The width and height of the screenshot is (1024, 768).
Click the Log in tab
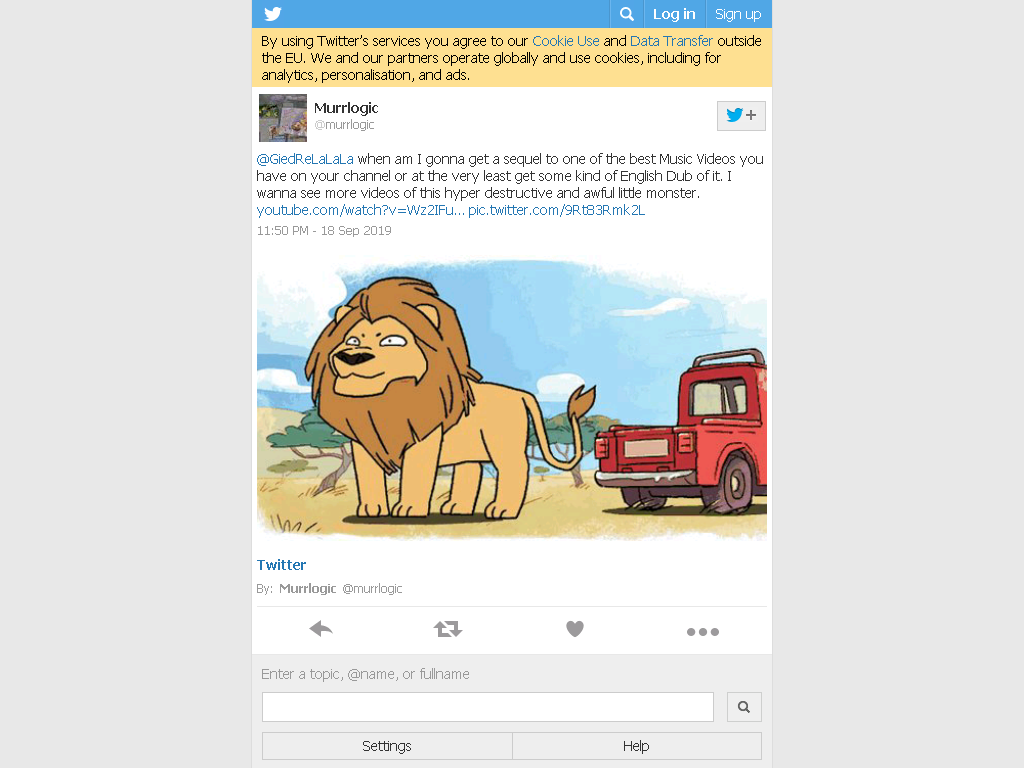pyautogui.click(x=674, y=14)
